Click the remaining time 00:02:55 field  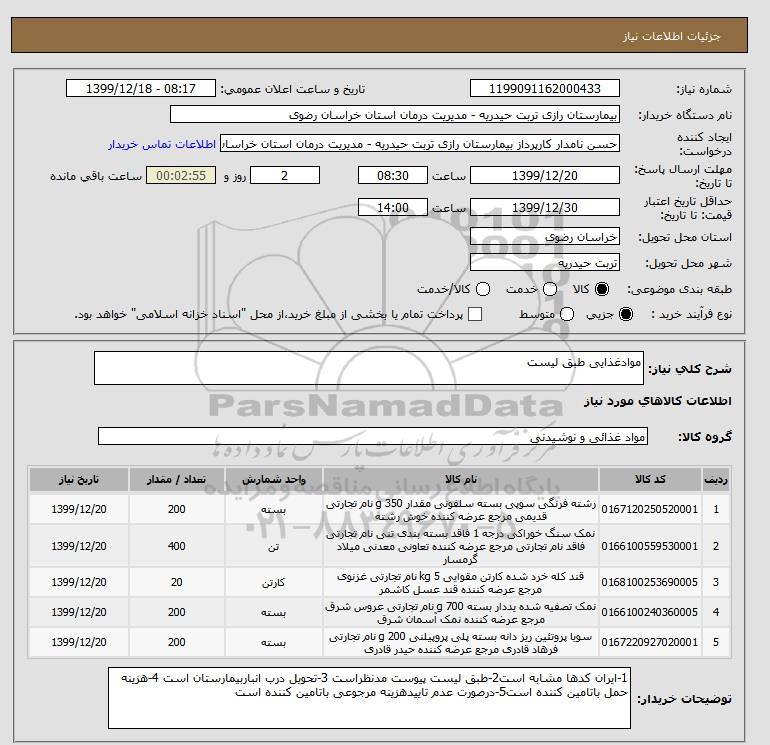coord(181,175)
